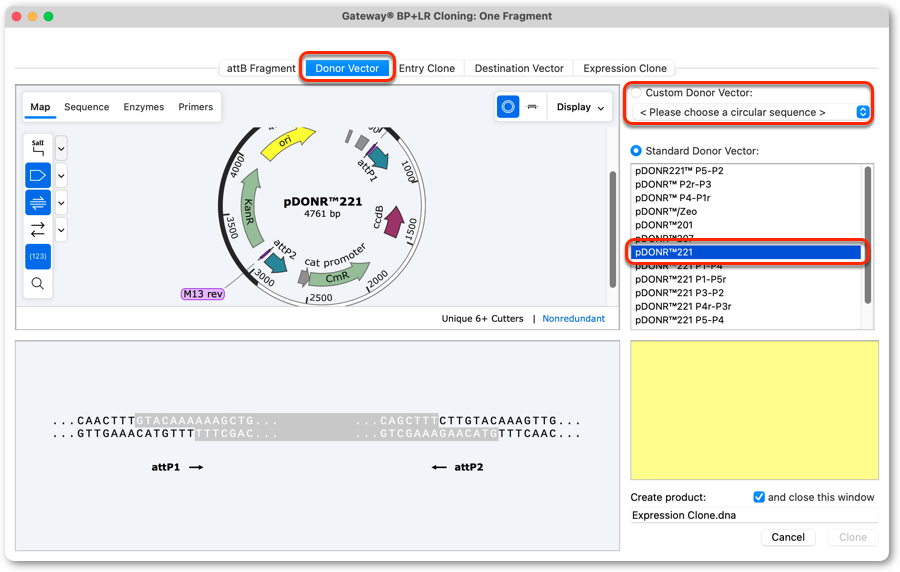
Task: Expand the primers options chevron
Action: click(x=61, y=203)
